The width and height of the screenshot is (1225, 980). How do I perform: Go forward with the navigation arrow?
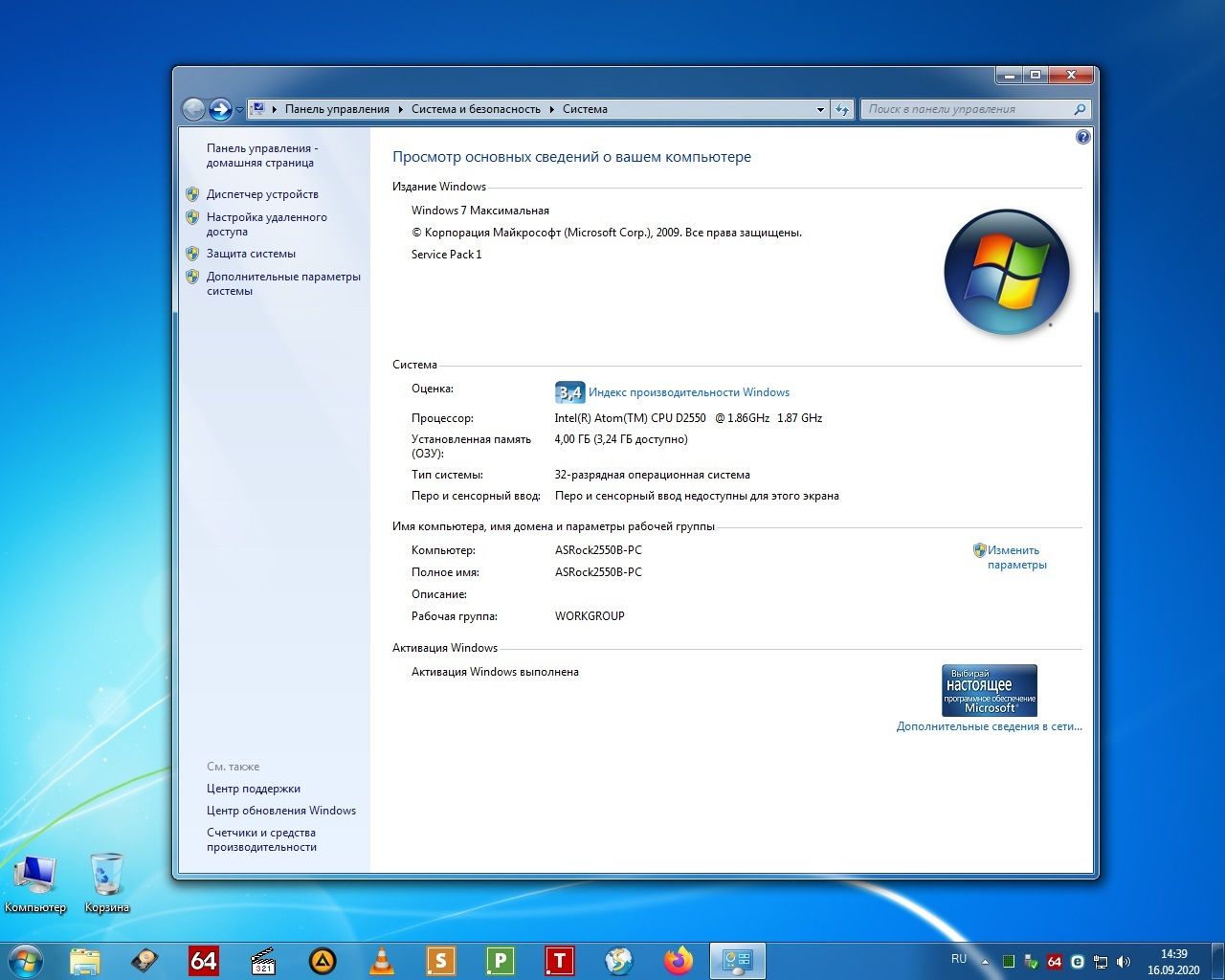pos(220,109)
